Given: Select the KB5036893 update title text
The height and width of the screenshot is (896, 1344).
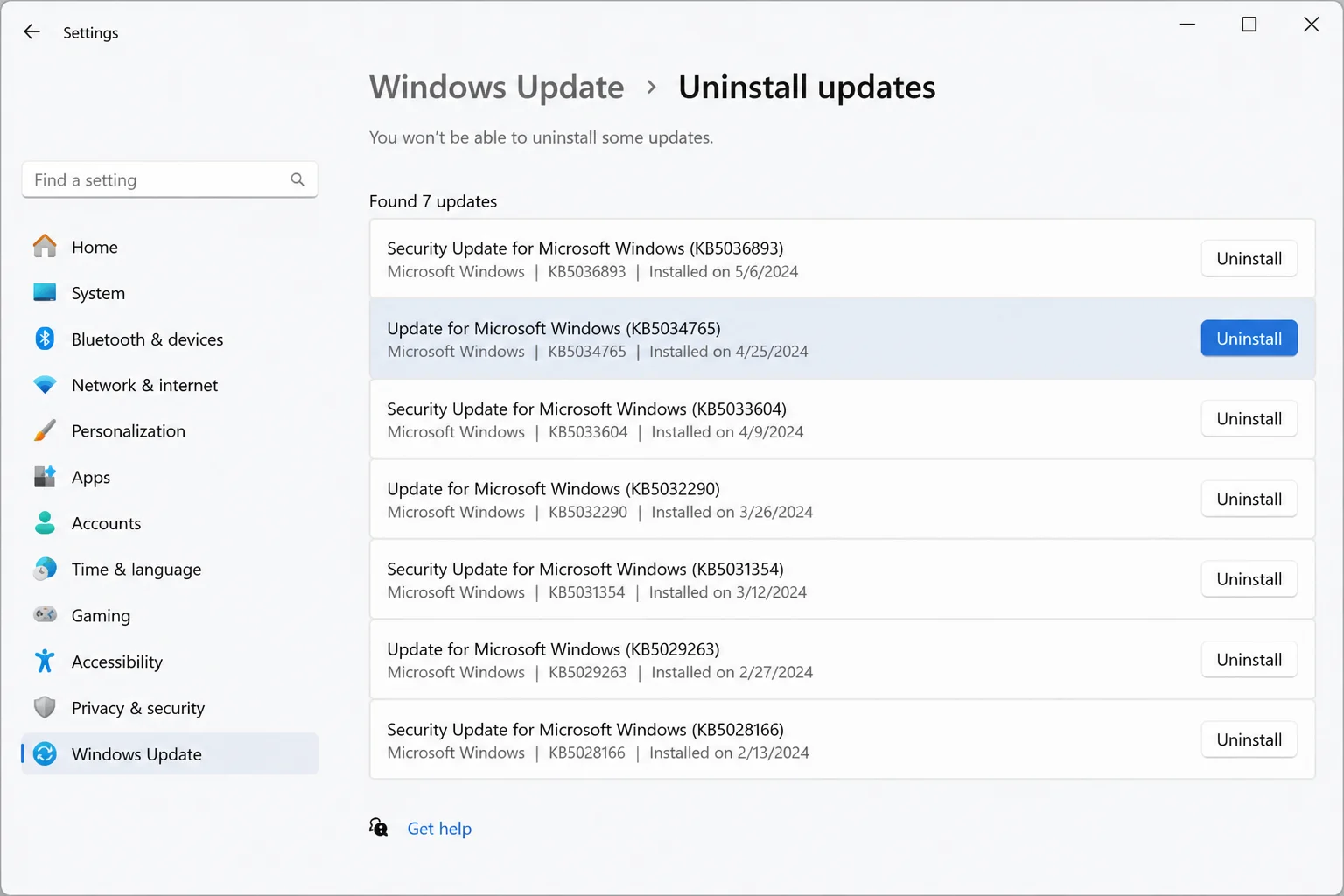Looking at the screenshot, I should (584, 248).
